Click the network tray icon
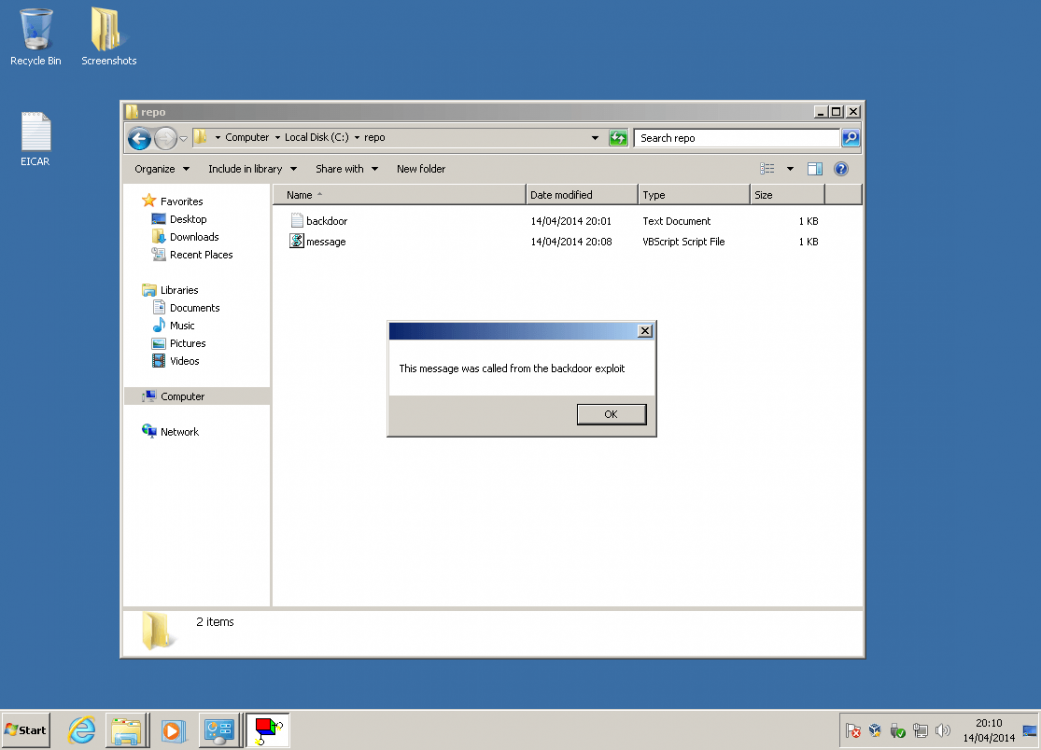 coord(920,731)
